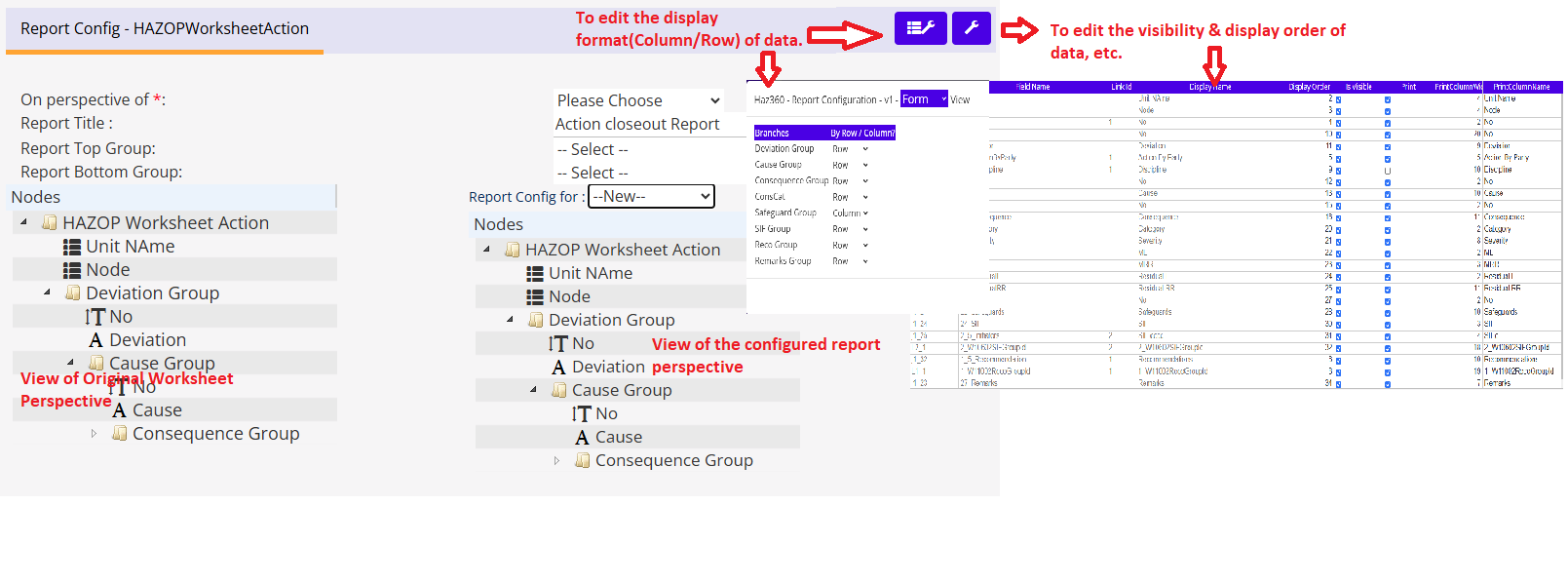This screenshot has width=1568, height=584.
Task: Open the 'Please Choose' perspective dropdown
Action: pos(638,100)
